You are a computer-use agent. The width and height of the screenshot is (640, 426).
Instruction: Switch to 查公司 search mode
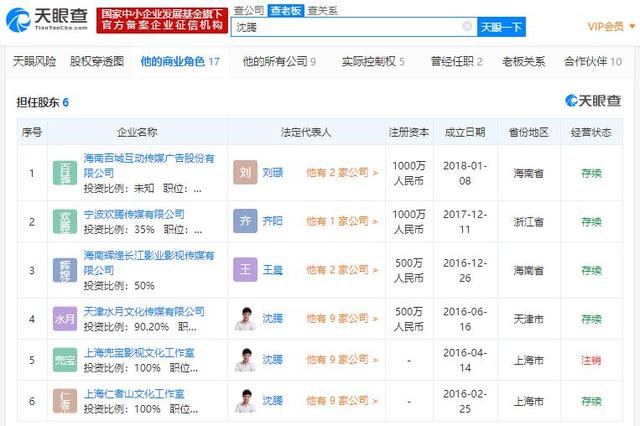click(x=249, y=11)
